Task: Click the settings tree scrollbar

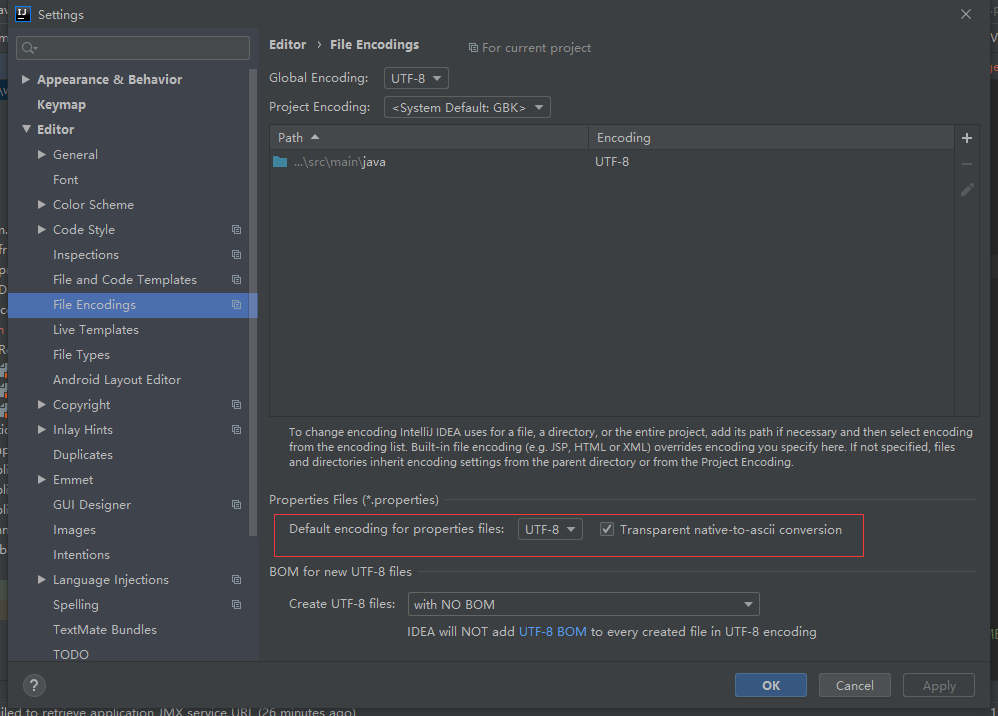Action: pyautogui.click(x=253, y=302)
